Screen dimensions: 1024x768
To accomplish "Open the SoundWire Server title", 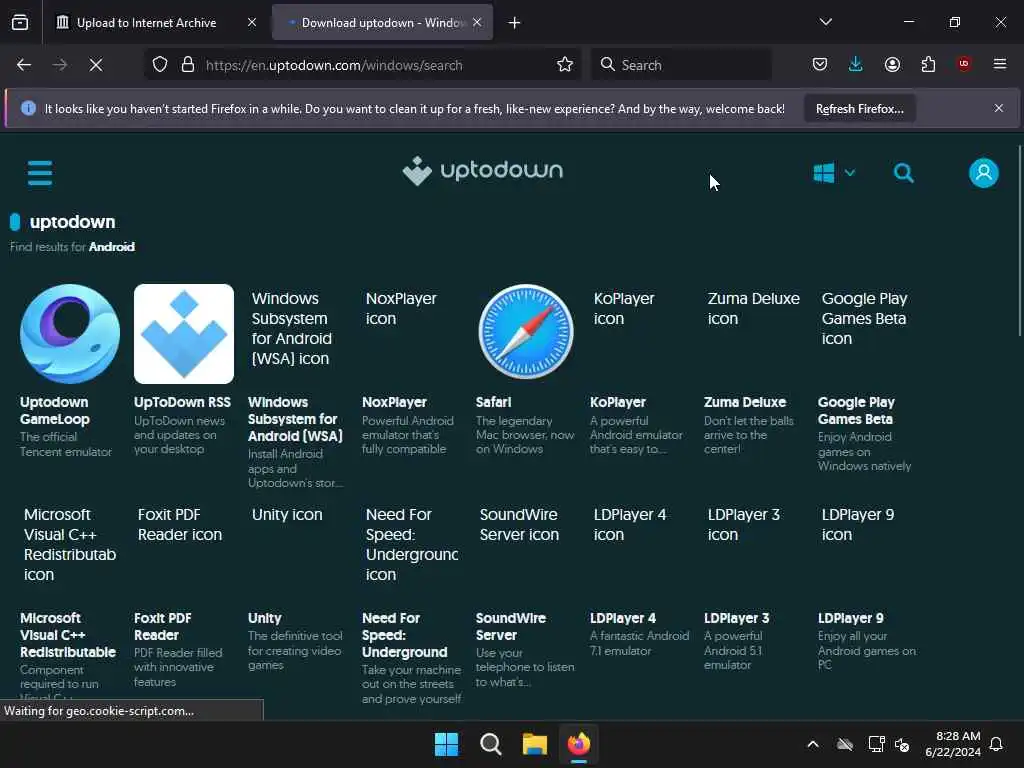I will tap(510, 626).
